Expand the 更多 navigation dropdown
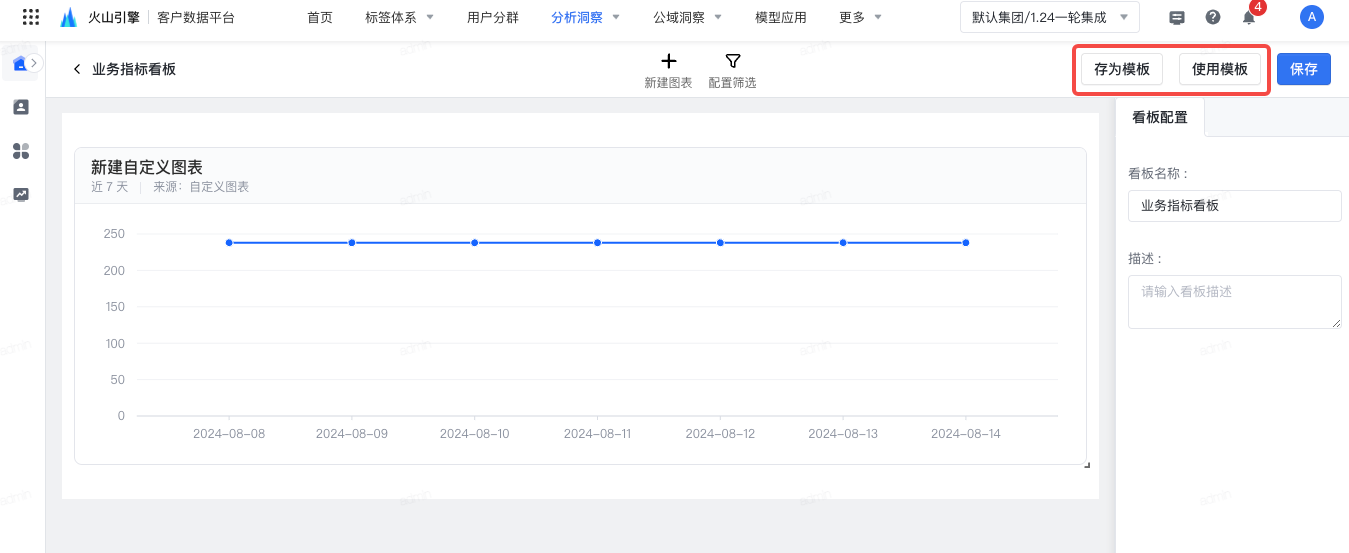Viewport: 1349px width, 553px height. click(860, 17)
